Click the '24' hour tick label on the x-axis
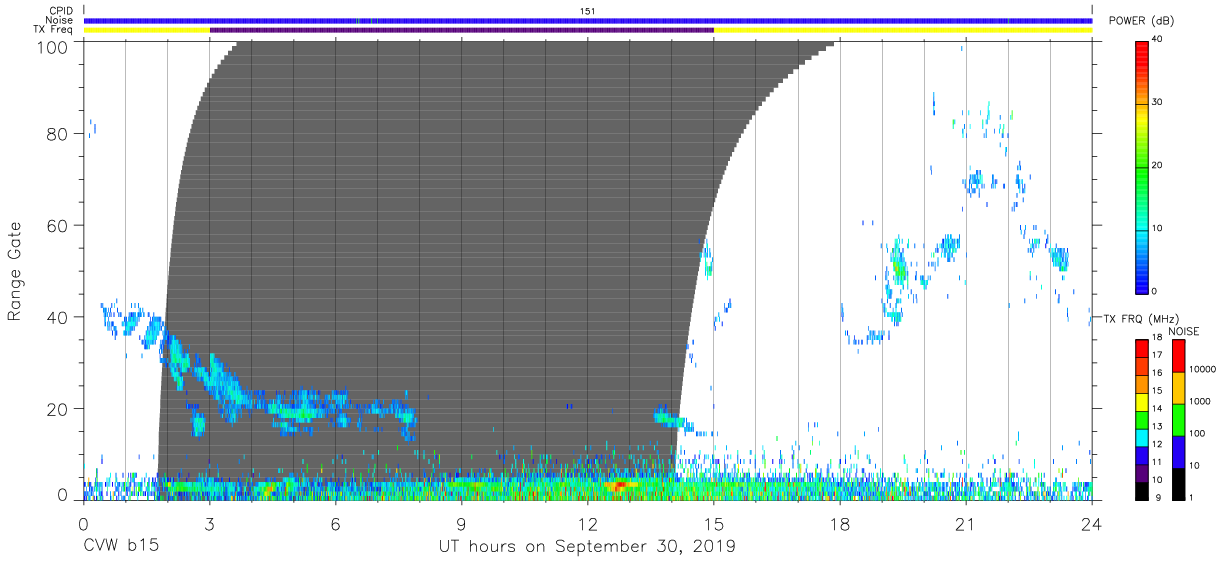The height and width of the screenshot is (567, 1228). click(1092, 522)
